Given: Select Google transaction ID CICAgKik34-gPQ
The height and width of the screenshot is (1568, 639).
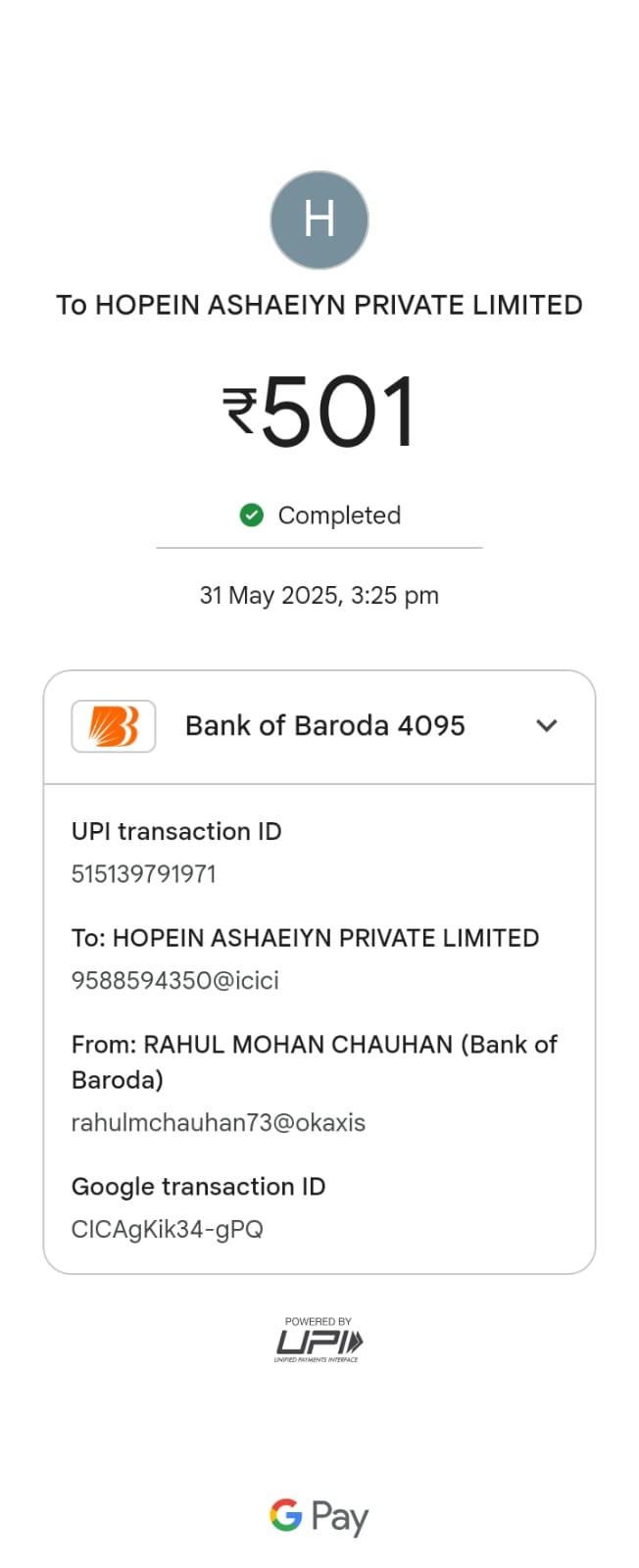Looking at the screenshot, I should pyautogui.click(x=168, y=1229).
